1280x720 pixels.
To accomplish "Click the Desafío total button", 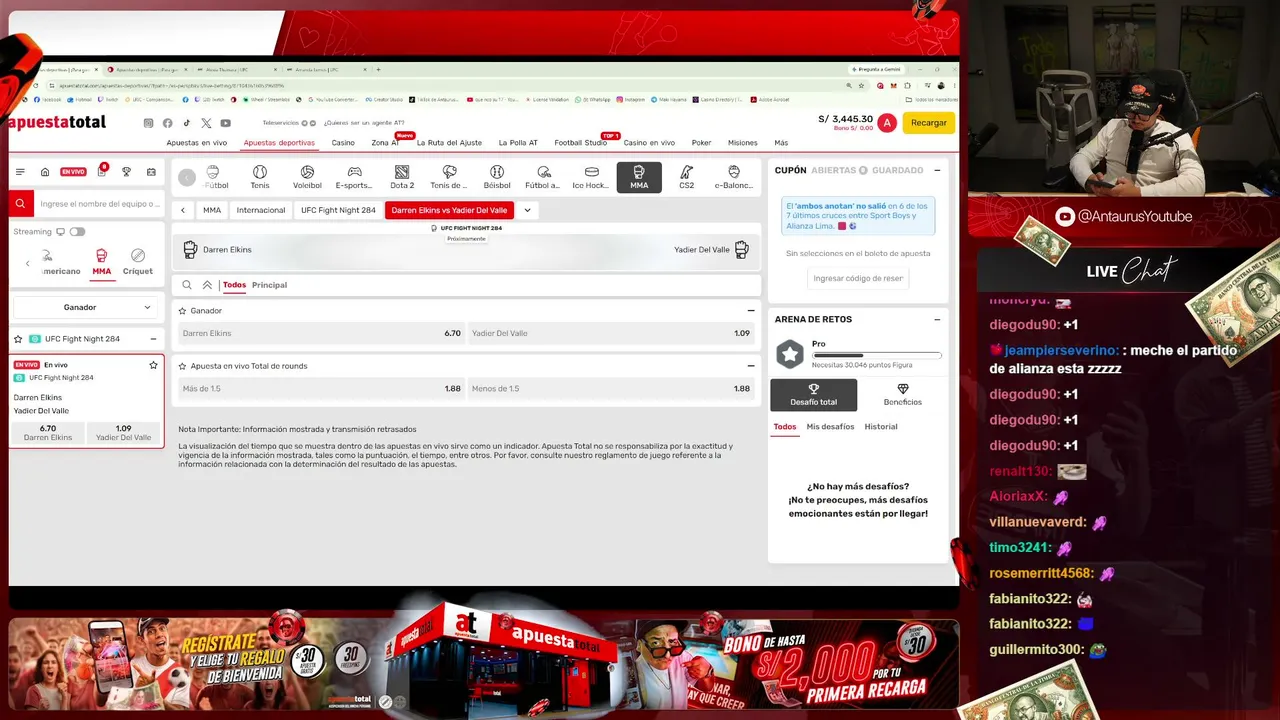I will pos(813,395).
